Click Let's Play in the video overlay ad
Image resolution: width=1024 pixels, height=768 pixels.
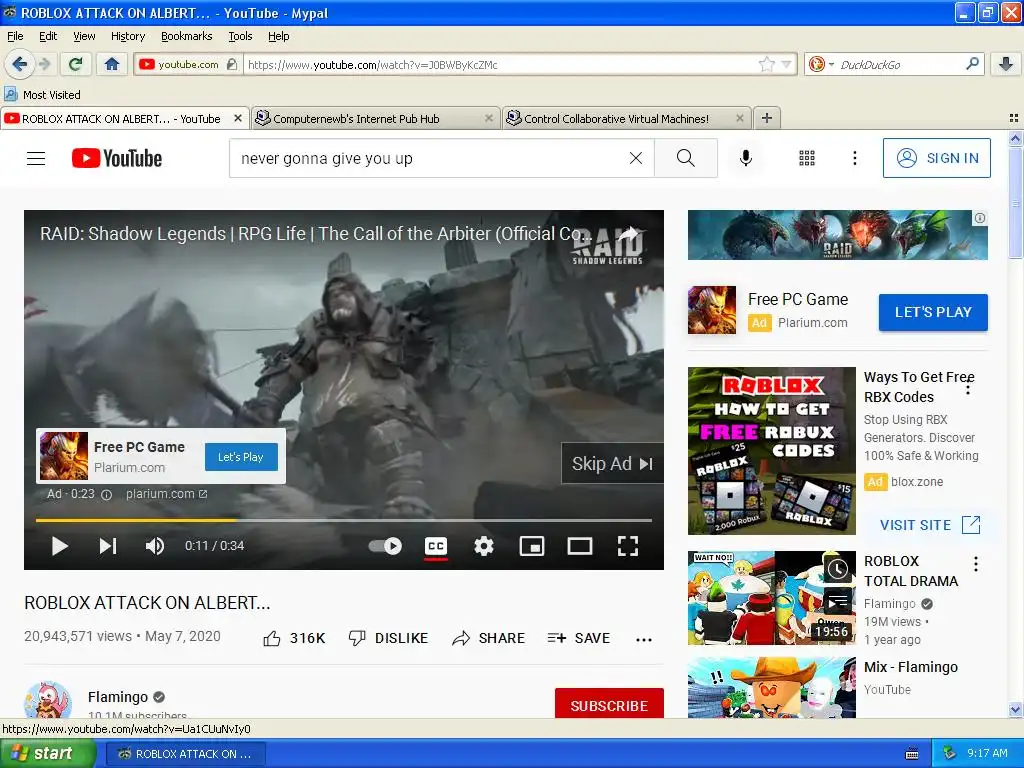(x=241, y=456)
